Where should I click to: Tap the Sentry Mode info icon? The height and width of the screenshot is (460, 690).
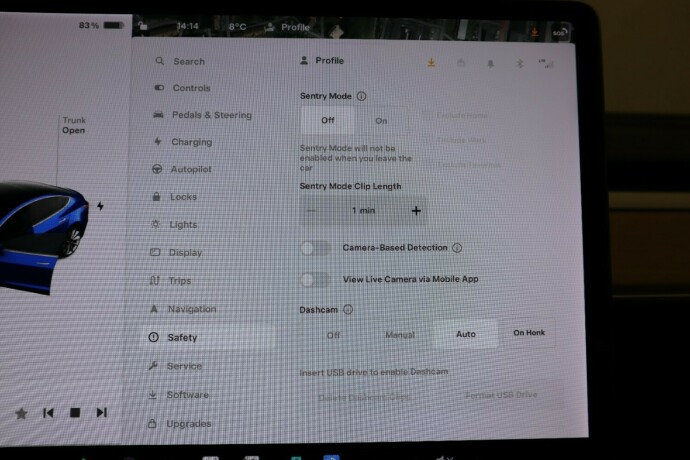[361, 97]
